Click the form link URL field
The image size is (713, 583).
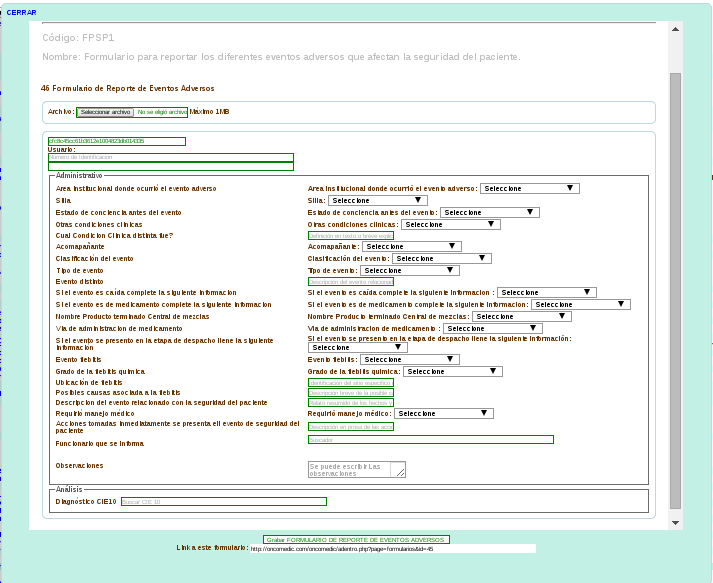391,548
